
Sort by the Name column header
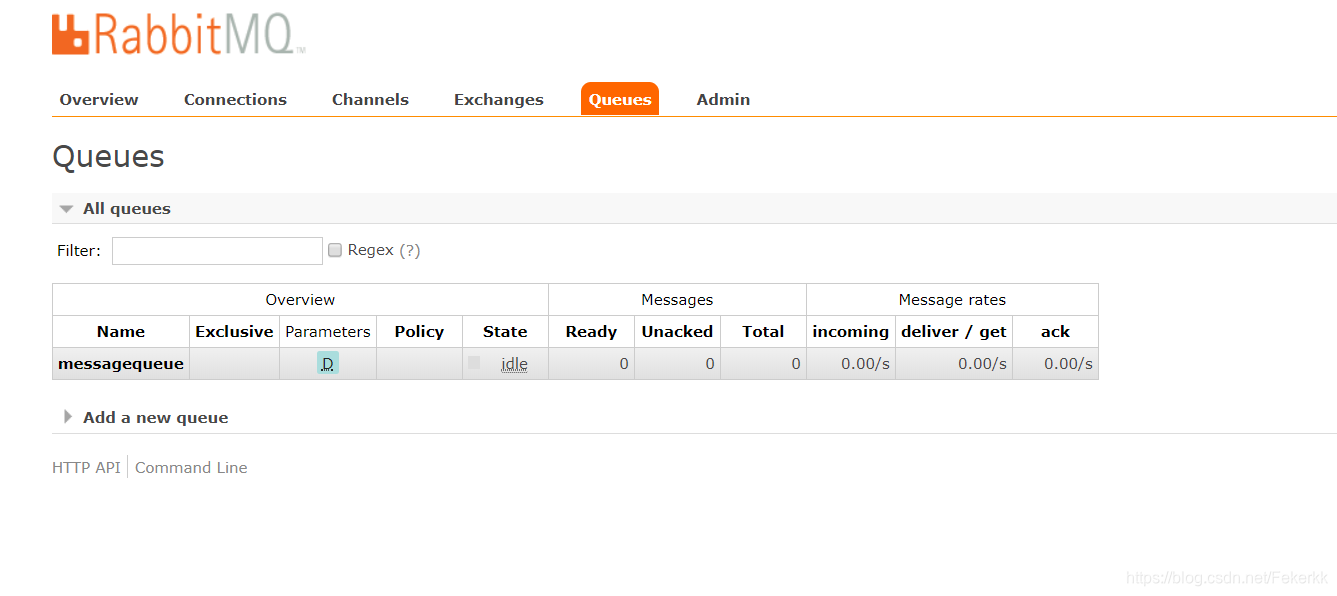coord(121,332)
